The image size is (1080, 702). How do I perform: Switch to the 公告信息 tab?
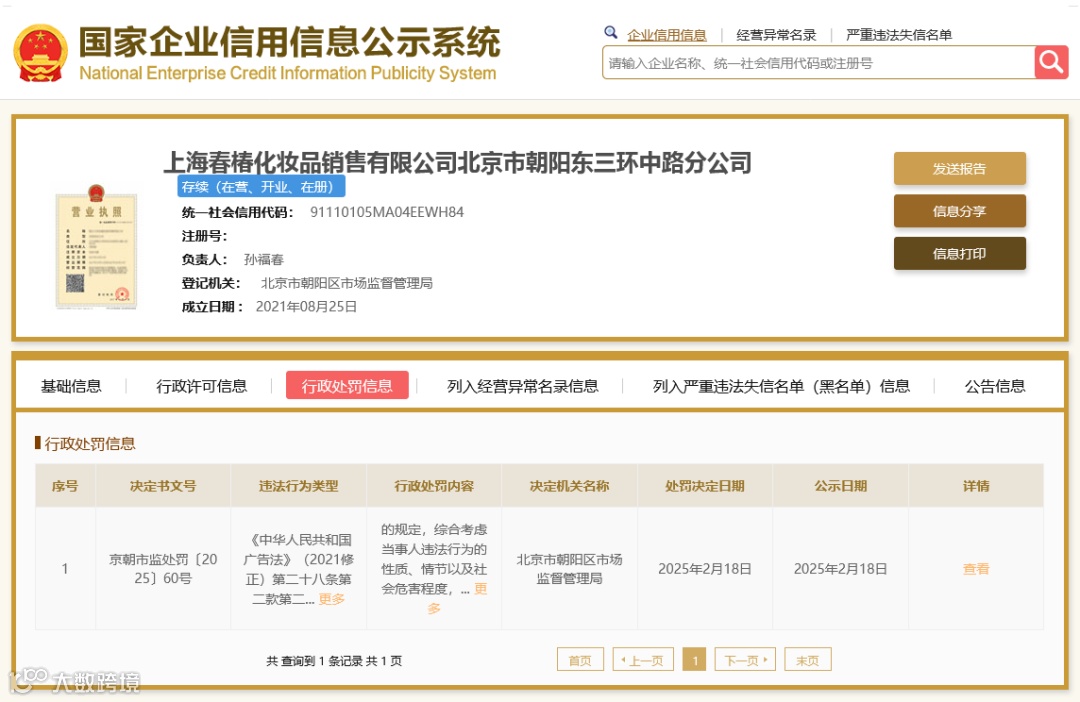(995, 386)
